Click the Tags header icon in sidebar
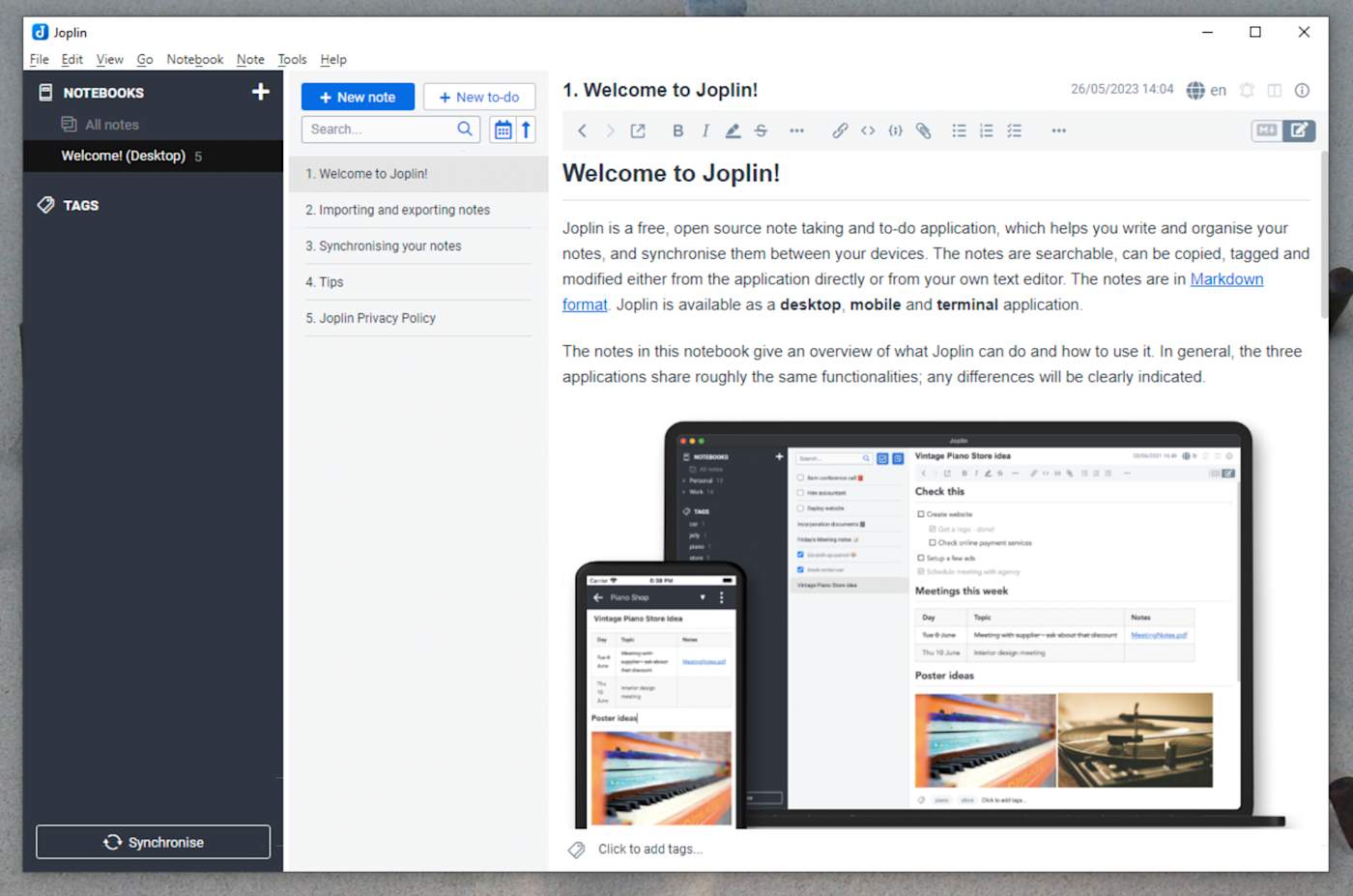 click(x=45, y=205)
